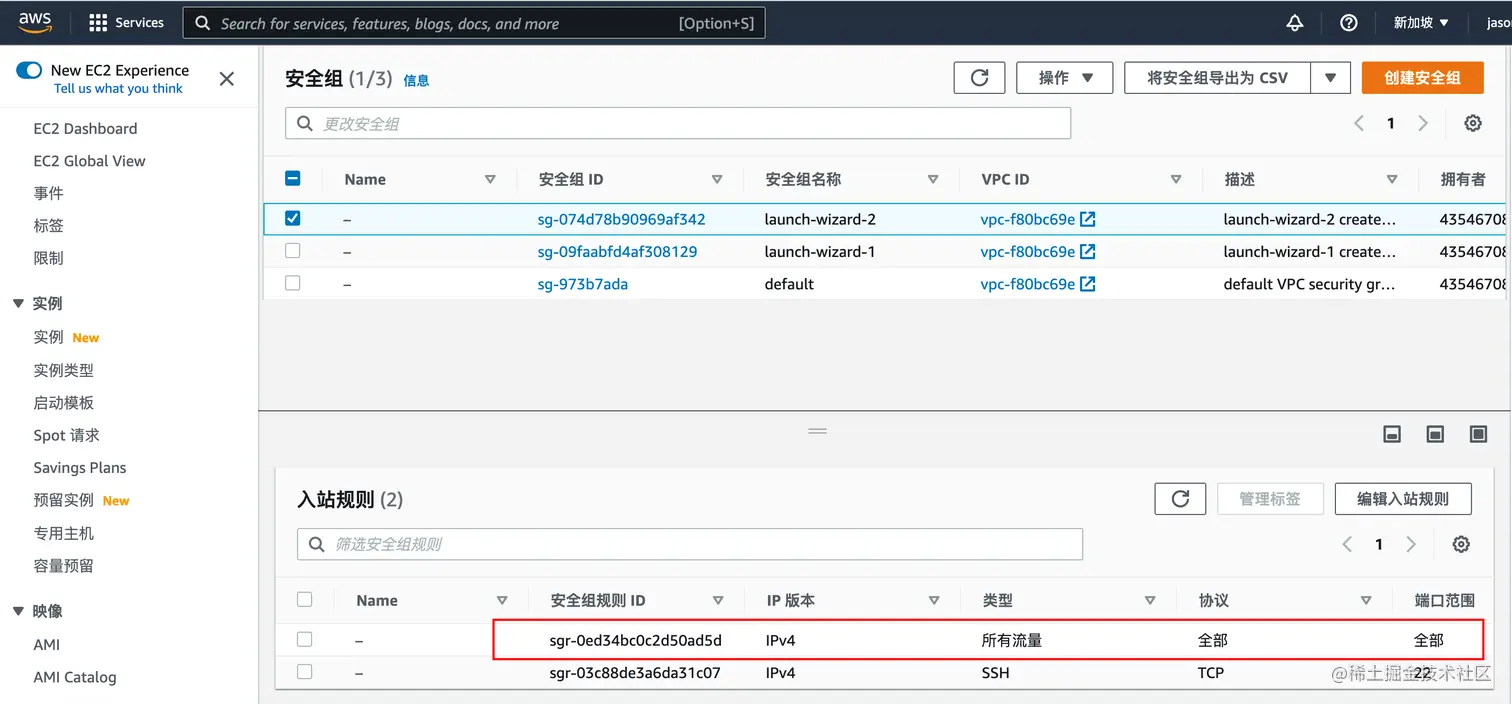
Task: Check rule sgr-03c88de3a6da31c07
Action: 305,672
